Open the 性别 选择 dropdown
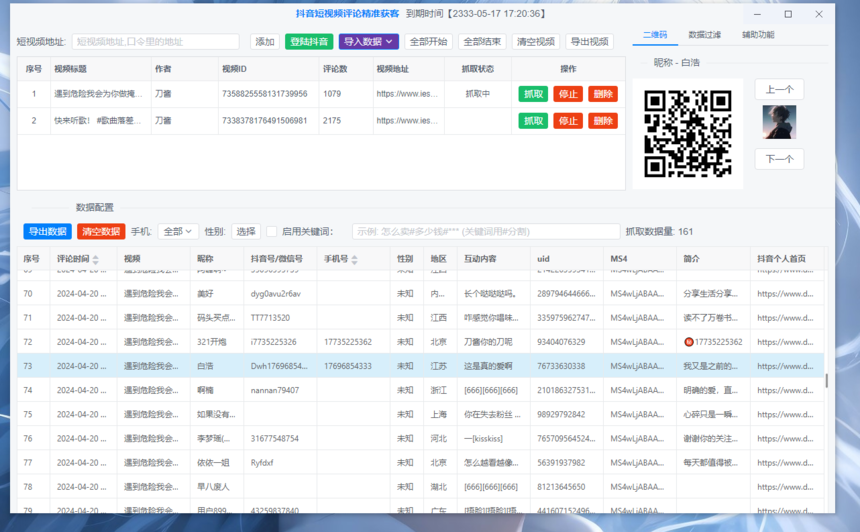This screenshot has height=532, width=860. (x=246, y=231)
